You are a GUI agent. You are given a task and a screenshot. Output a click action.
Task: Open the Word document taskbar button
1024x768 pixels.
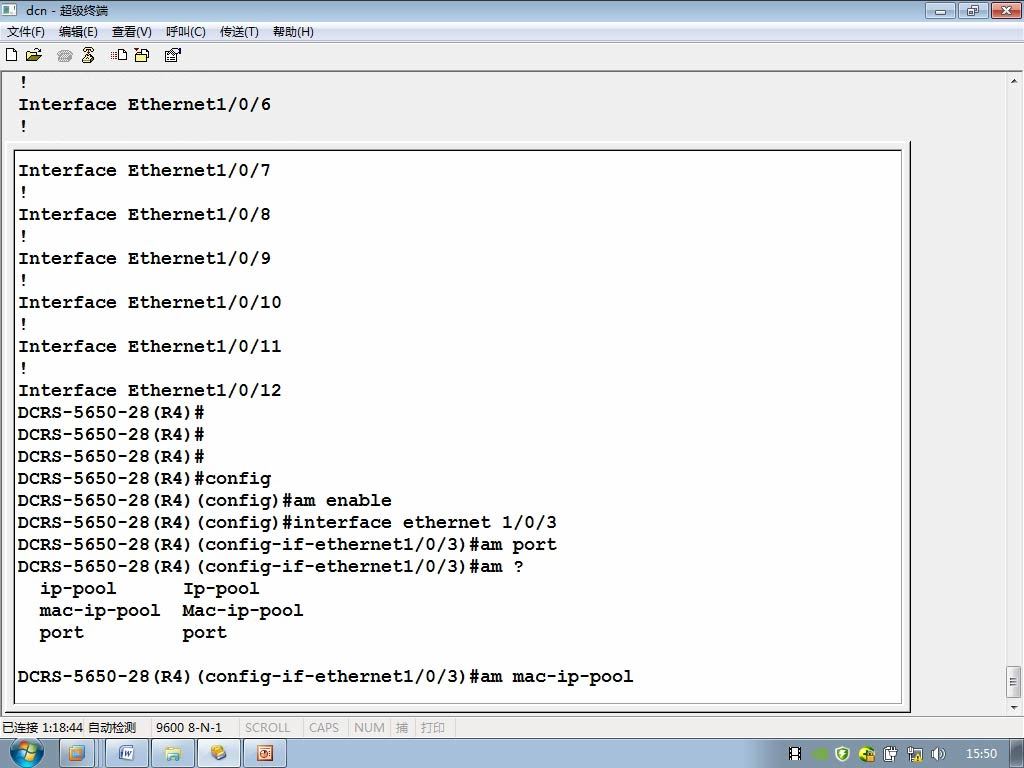point(127,754)
